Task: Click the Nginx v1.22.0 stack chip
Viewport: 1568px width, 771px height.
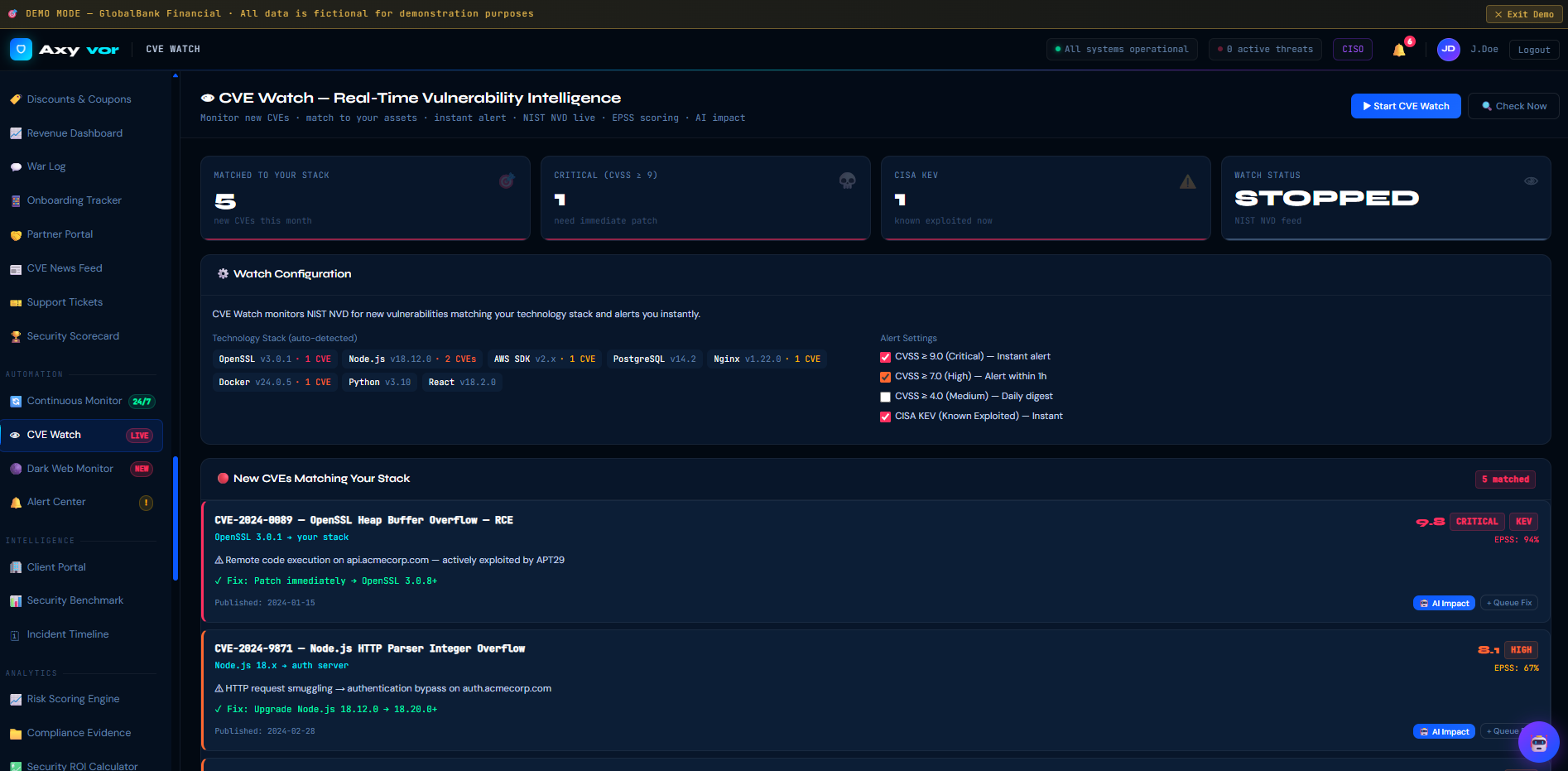Action: 767,359
